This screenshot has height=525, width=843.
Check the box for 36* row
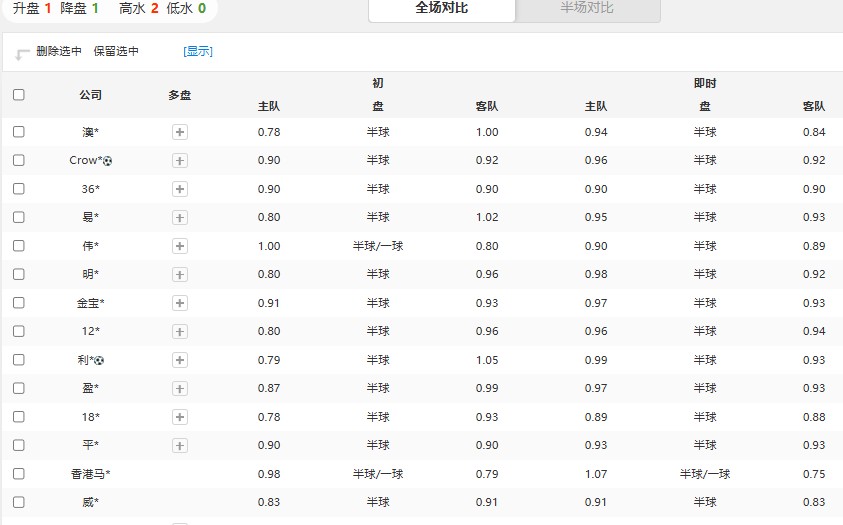point(19,189)
